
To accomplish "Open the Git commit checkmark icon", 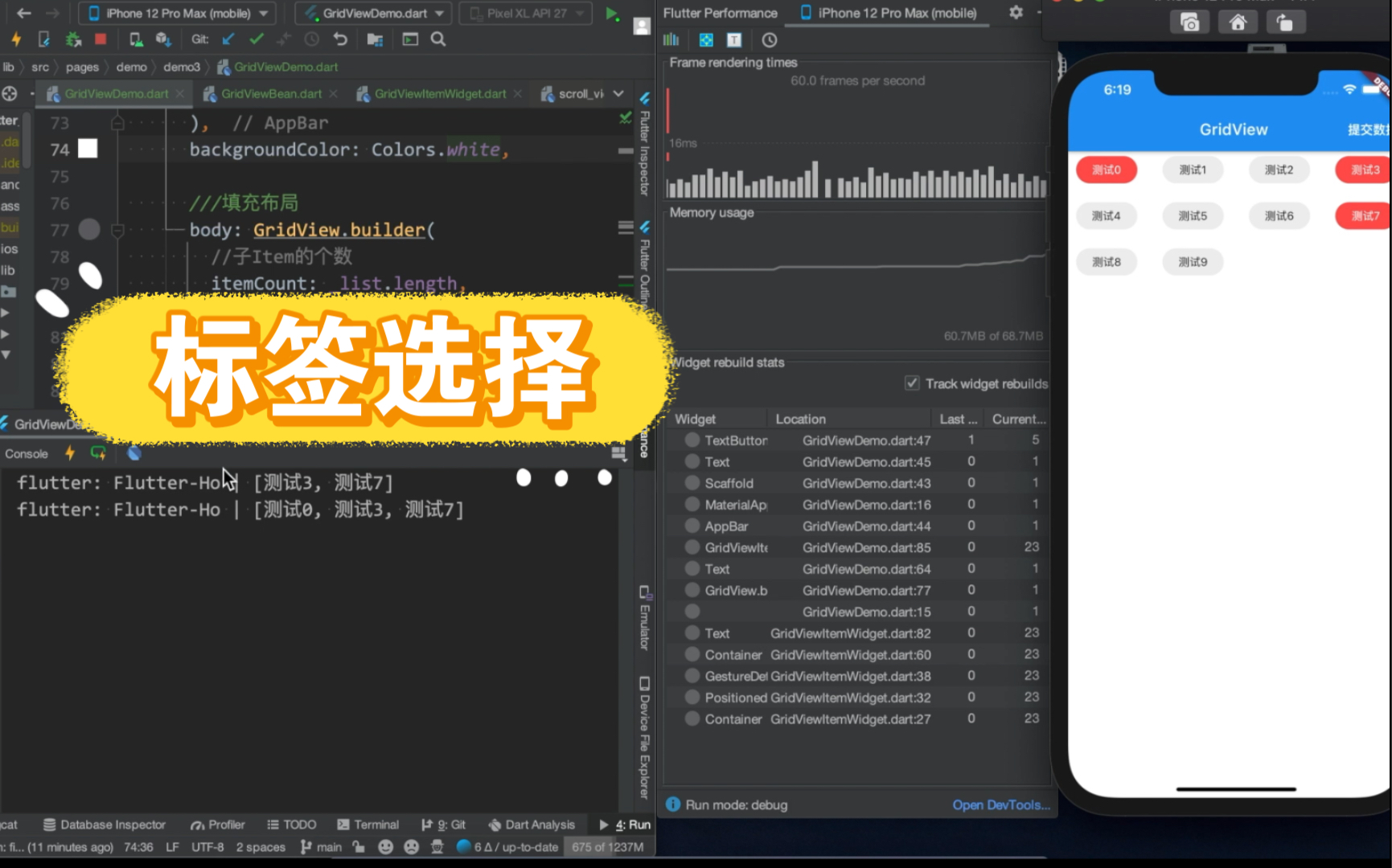I will point(256,38).
